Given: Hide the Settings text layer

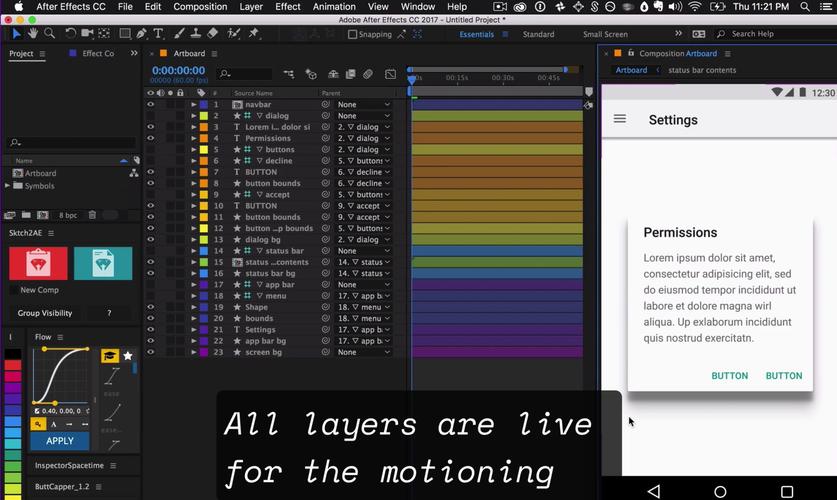Looking at the screenshot, I should (x=151, y=330).
